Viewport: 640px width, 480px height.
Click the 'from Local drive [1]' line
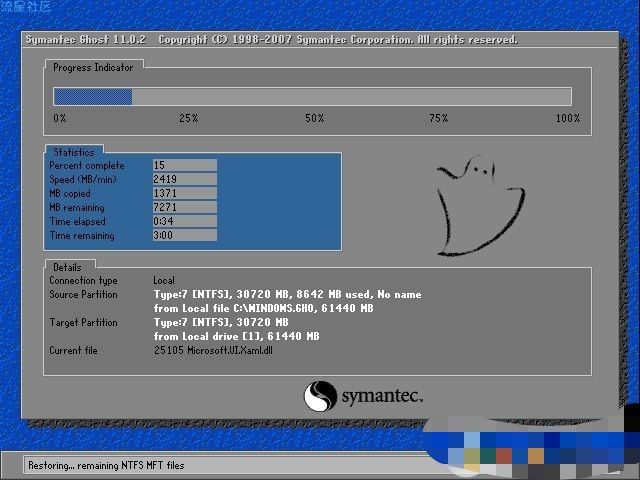236,336
